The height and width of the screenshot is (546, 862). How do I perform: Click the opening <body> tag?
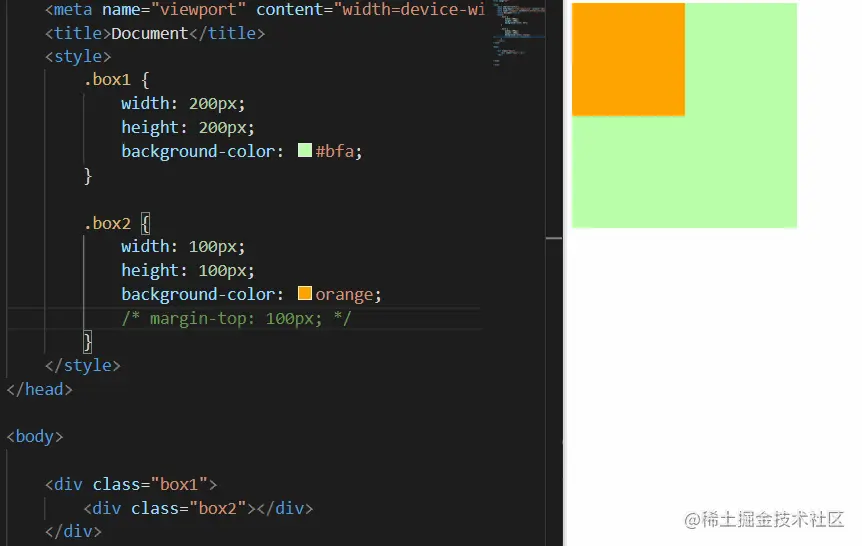click(x=35, y=437)
